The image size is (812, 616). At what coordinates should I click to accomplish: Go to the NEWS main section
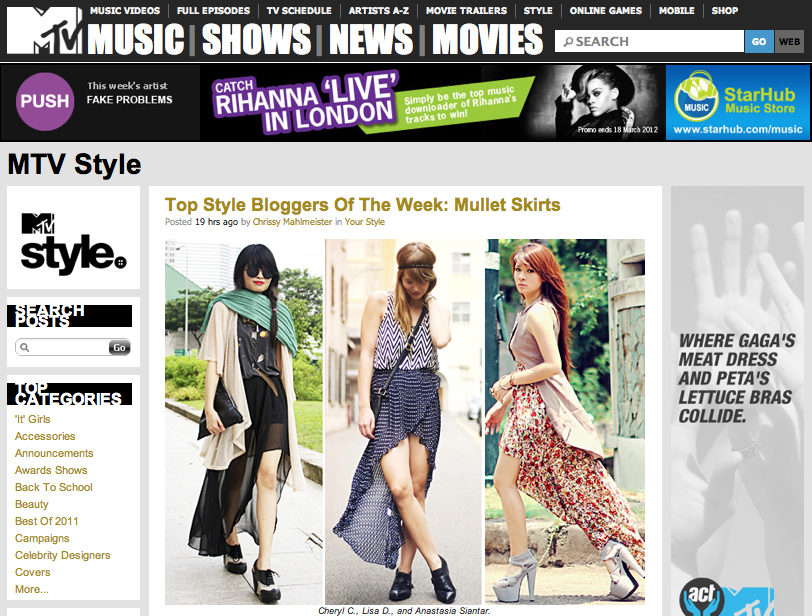371,40
